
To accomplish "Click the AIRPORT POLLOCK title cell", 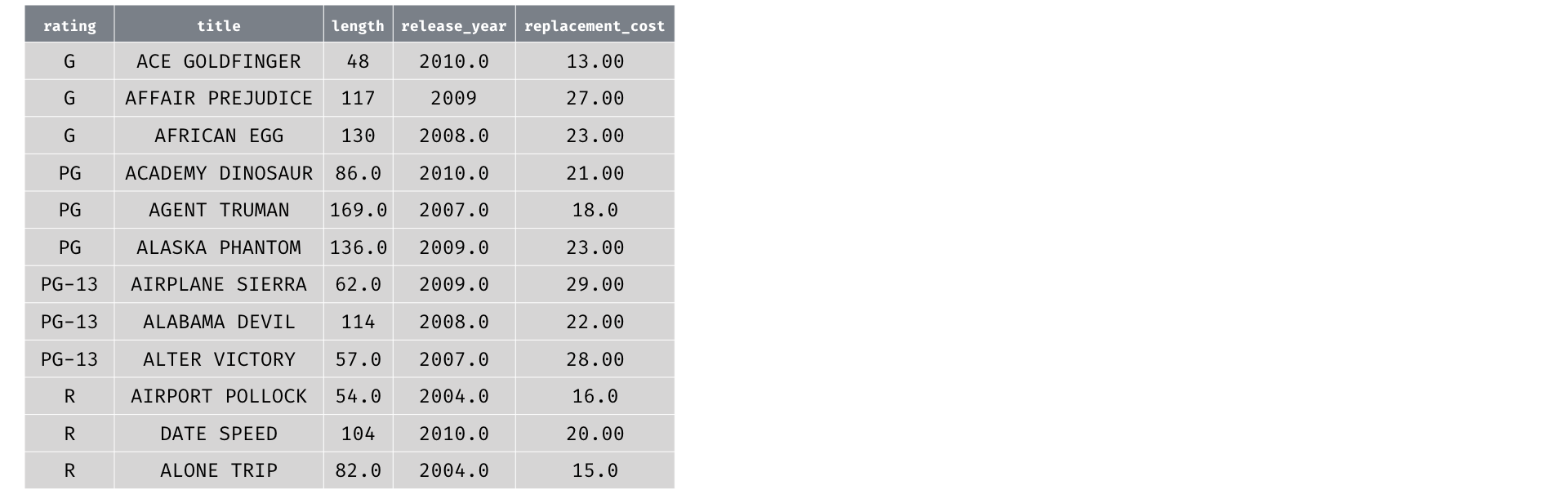I will tap(219, 396).
